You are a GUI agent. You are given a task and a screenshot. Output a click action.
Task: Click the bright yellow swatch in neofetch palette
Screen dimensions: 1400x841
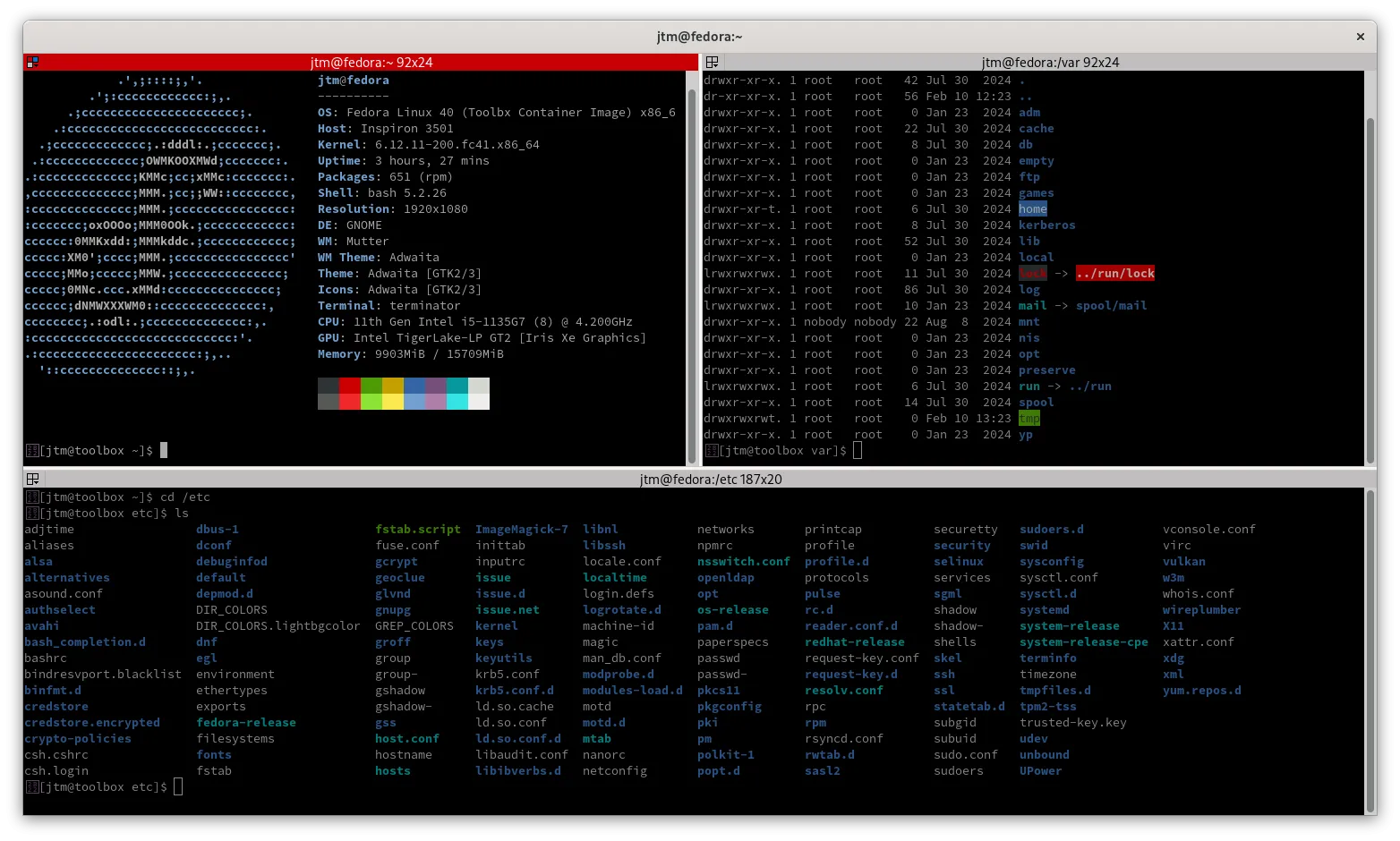coord(393,402)
